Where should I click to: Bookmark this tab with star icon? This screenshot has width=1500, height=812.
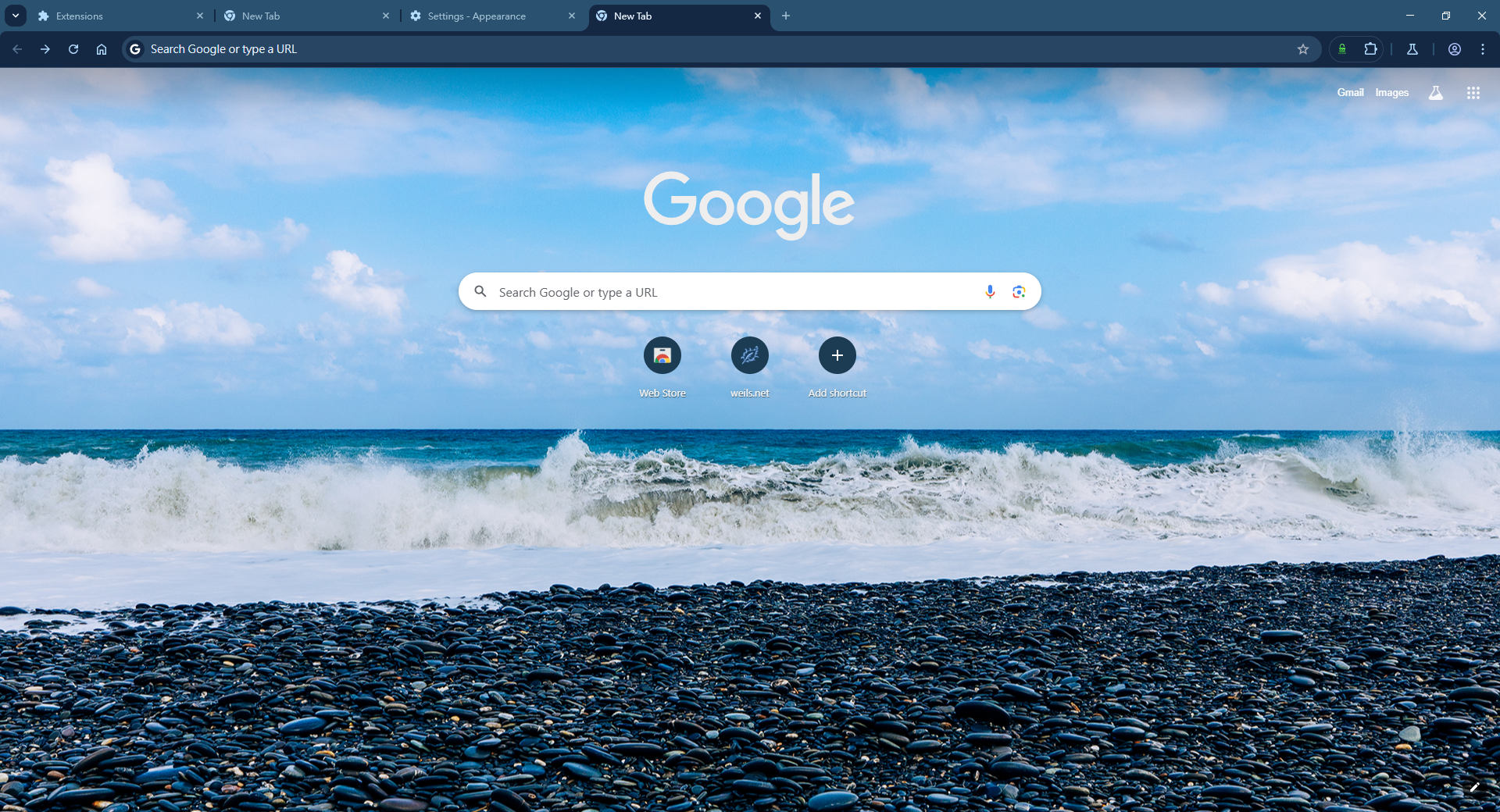tap(1302, 49)
